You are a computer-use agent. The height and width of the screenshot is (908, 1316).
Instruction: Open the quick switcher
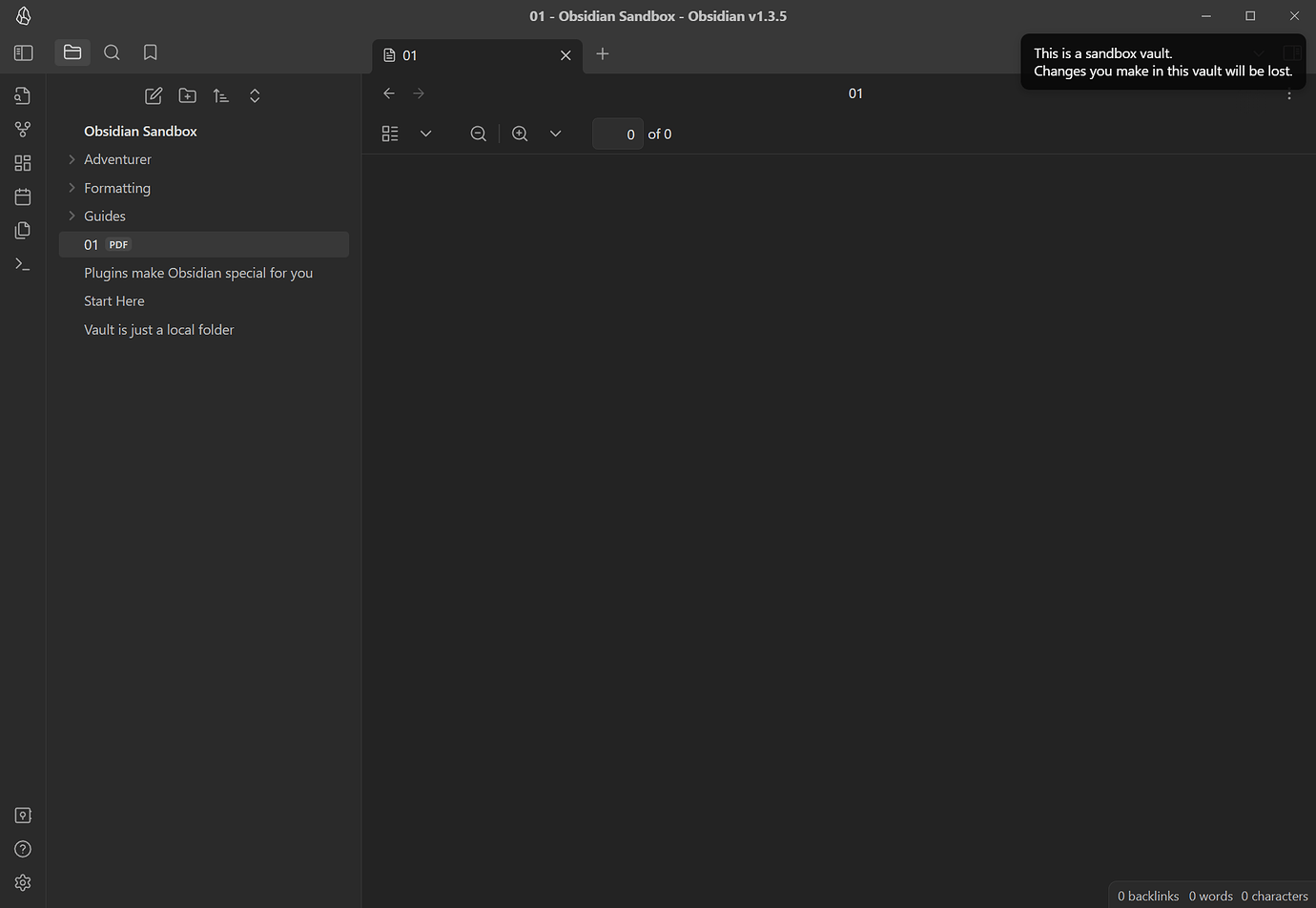[x=23, y=94]
